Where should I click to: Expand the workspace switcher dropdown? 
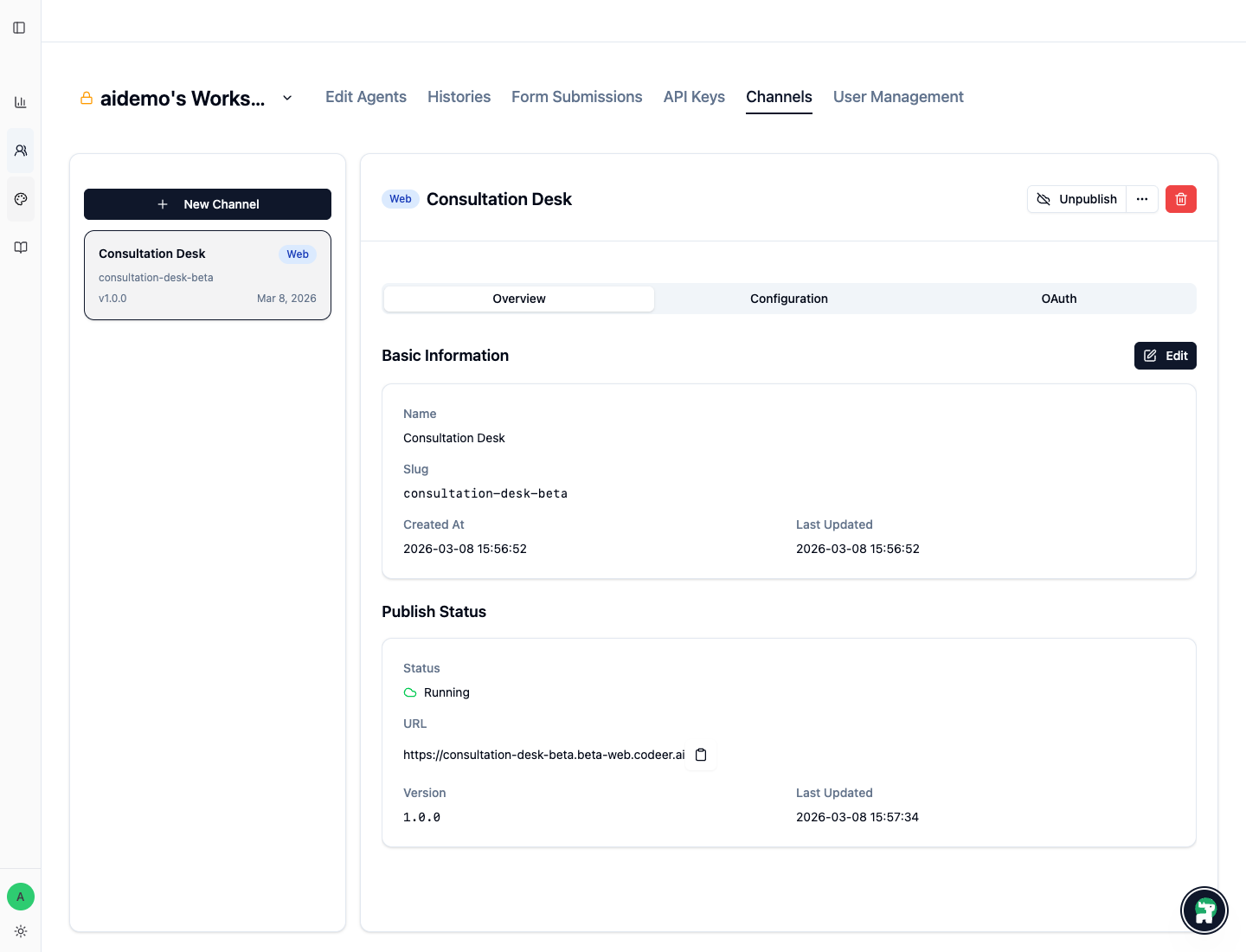click(286, 98)
